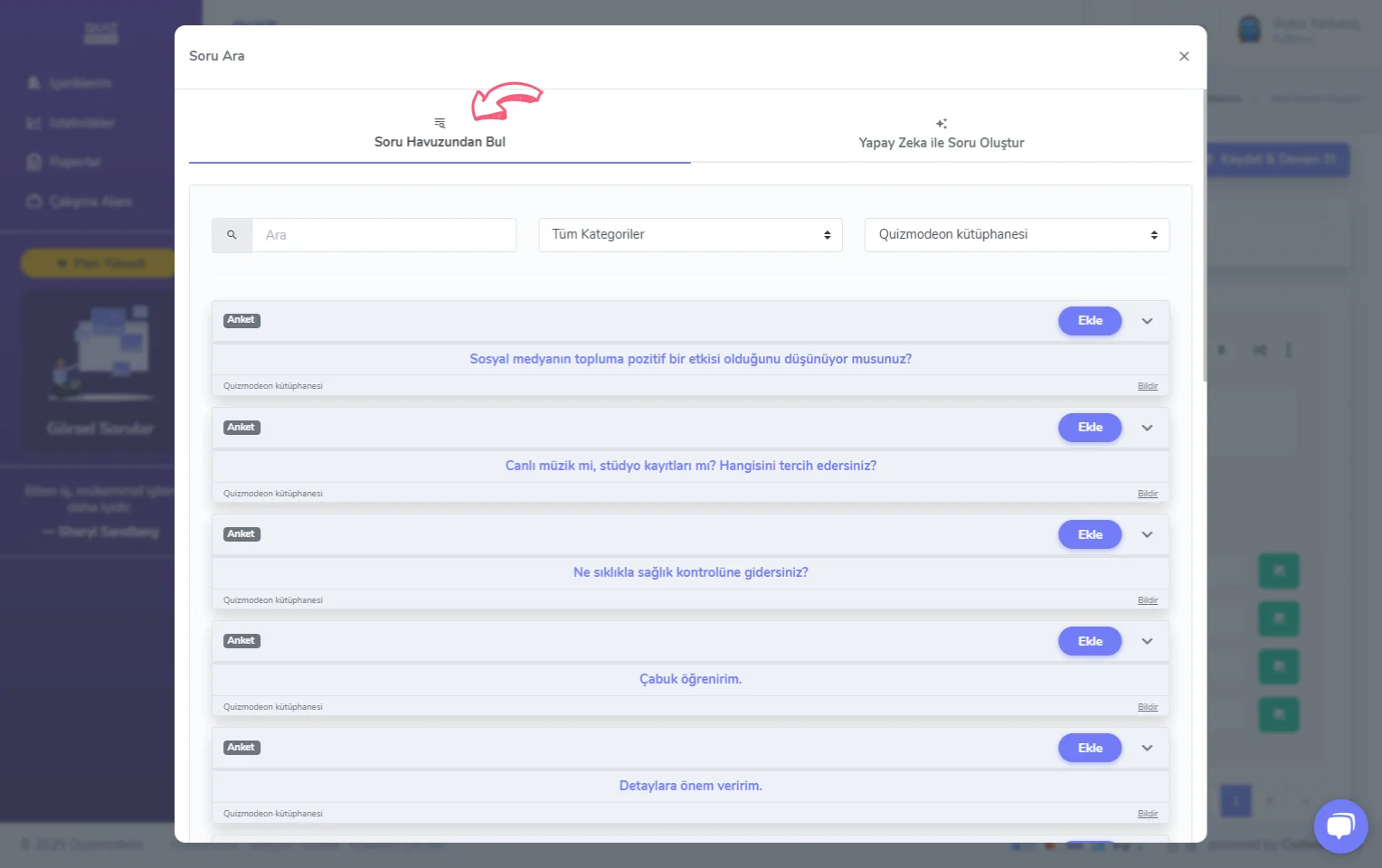Open the Tüm Kategoriler dropdown
Viewport: 1382px width, 868px height.
[690, 235]
